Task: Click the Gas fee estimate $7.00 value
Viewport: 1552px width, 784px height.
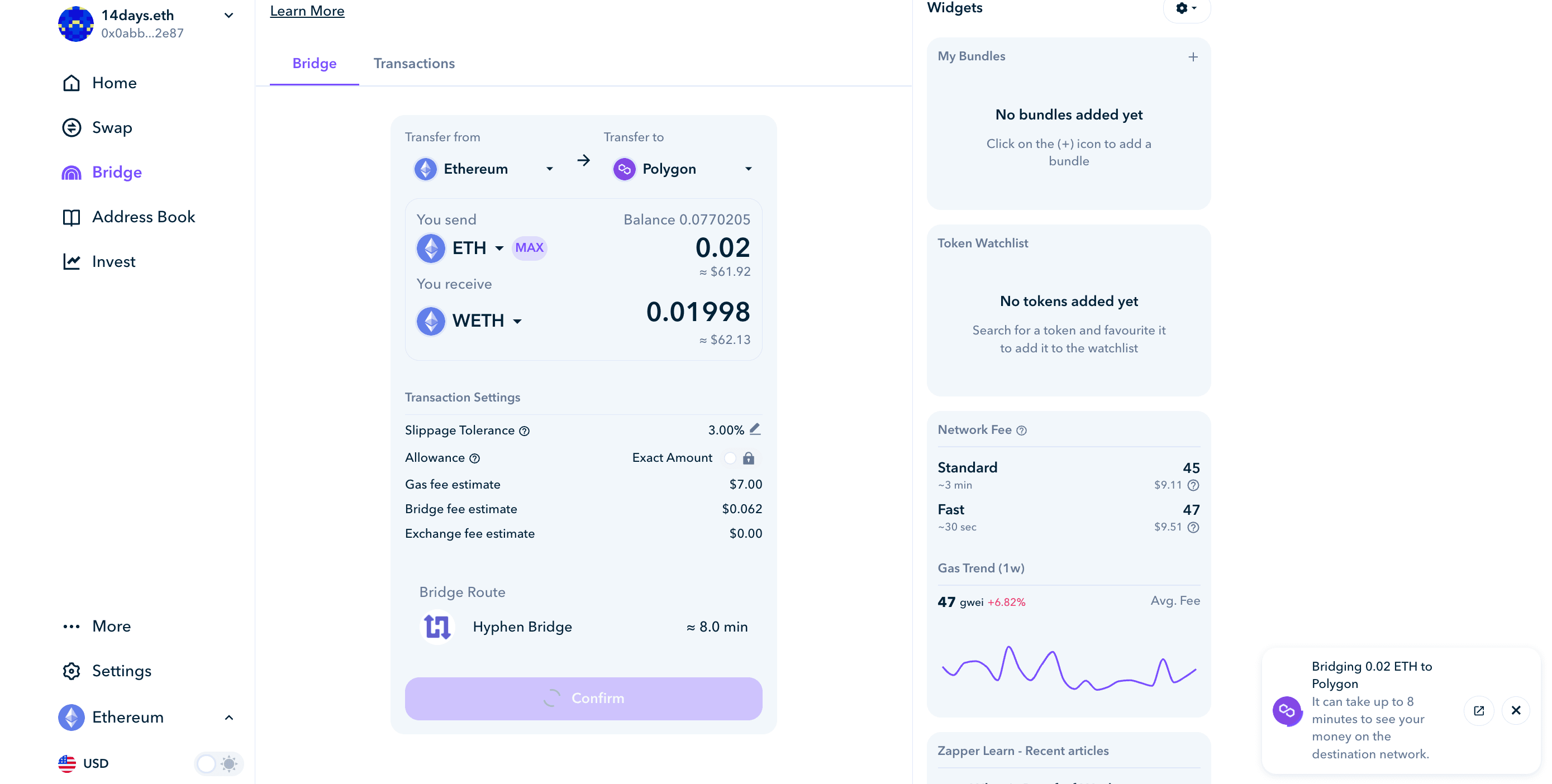Action: tap(746, 485)
